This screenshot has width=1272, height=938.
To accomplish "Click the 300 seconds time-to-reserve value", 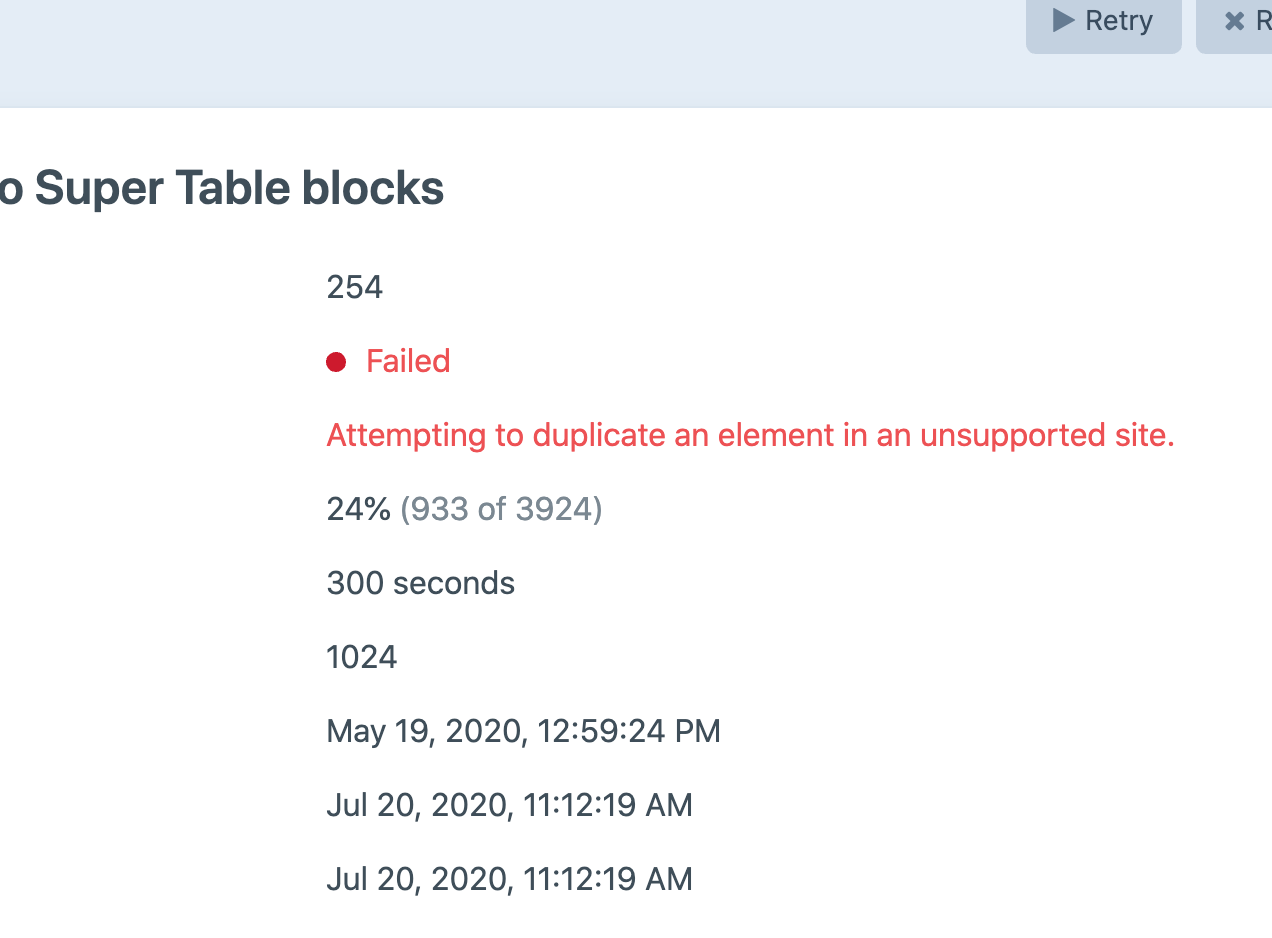I will coord(420,583).
